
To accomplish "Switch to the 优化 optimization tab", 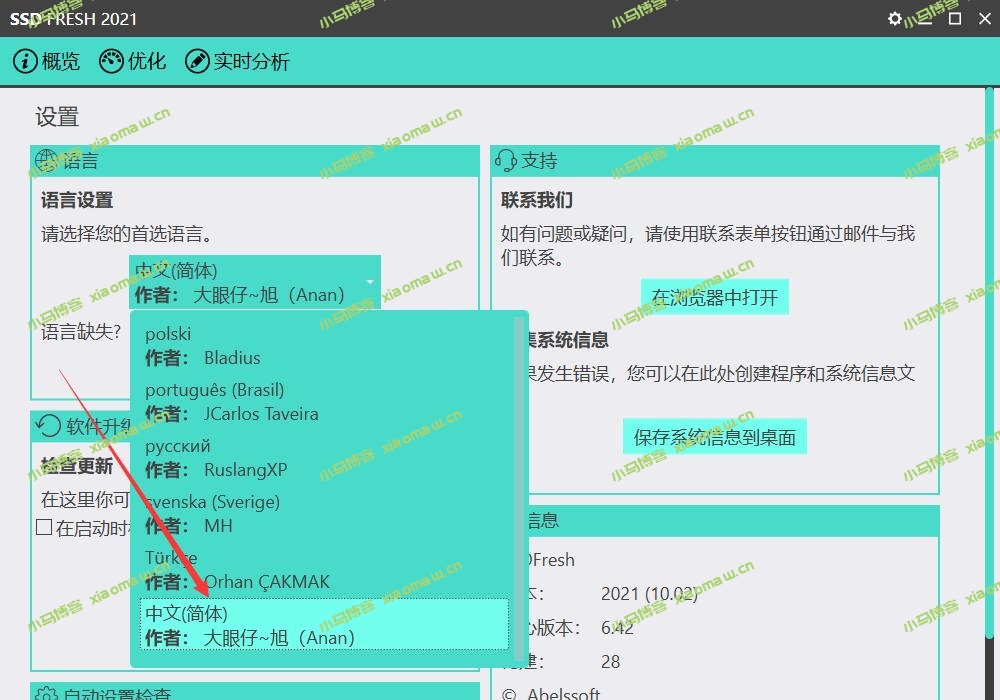I will coord(133,61).
